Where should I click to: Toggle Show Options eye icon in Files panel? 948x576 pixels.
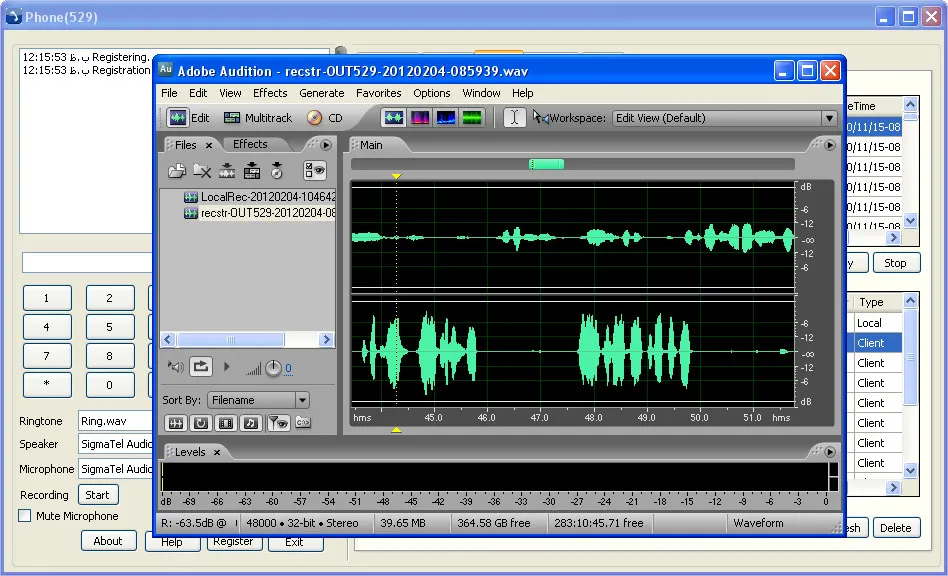(x=314, y=170)
